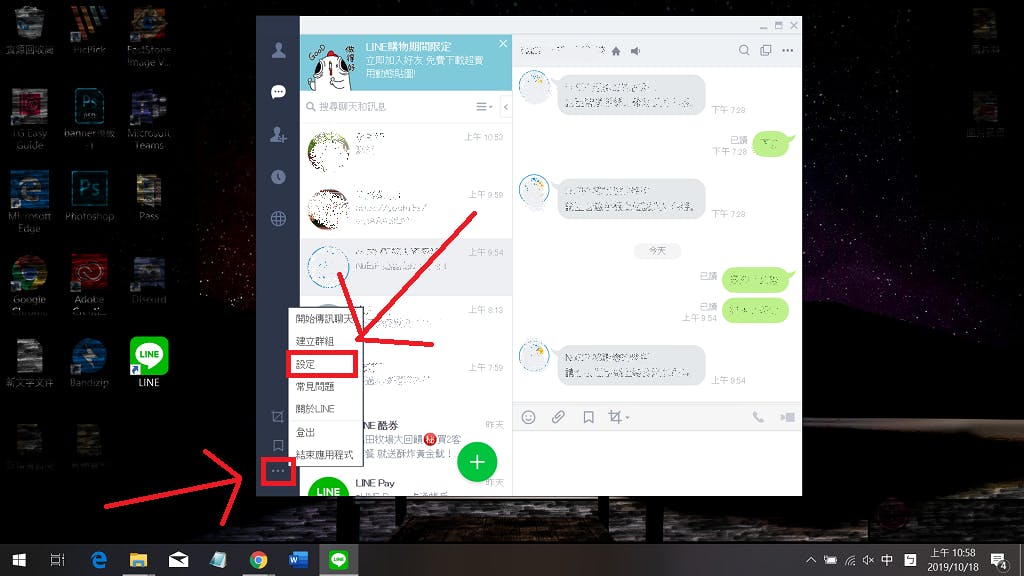
Task: Open the emoji sticker picker
Action: (528, 417)
